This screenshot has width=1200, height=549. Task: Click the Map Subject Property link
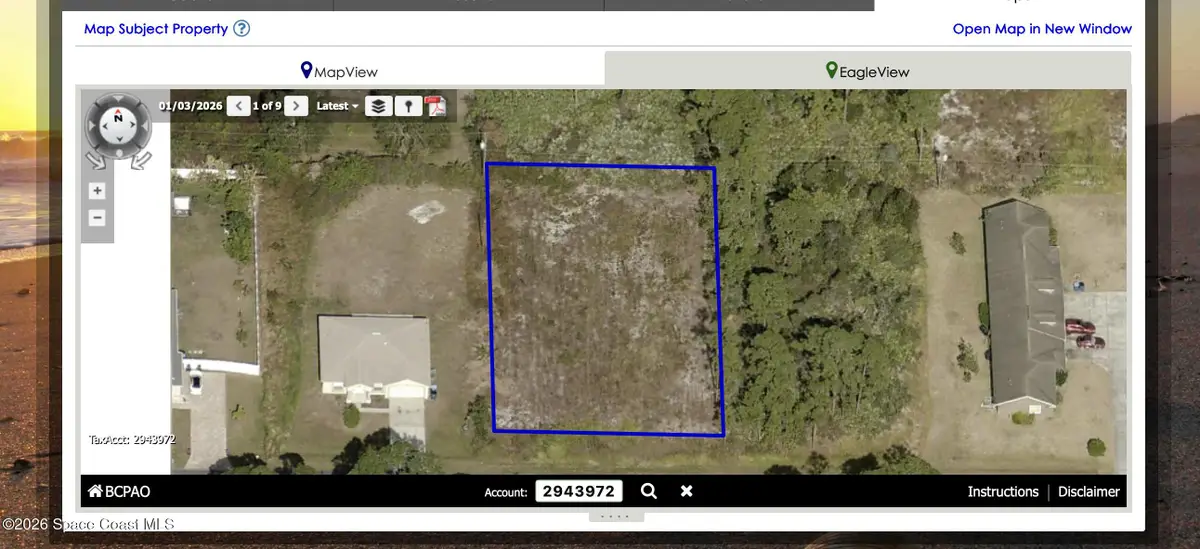(x=156, y=29)
